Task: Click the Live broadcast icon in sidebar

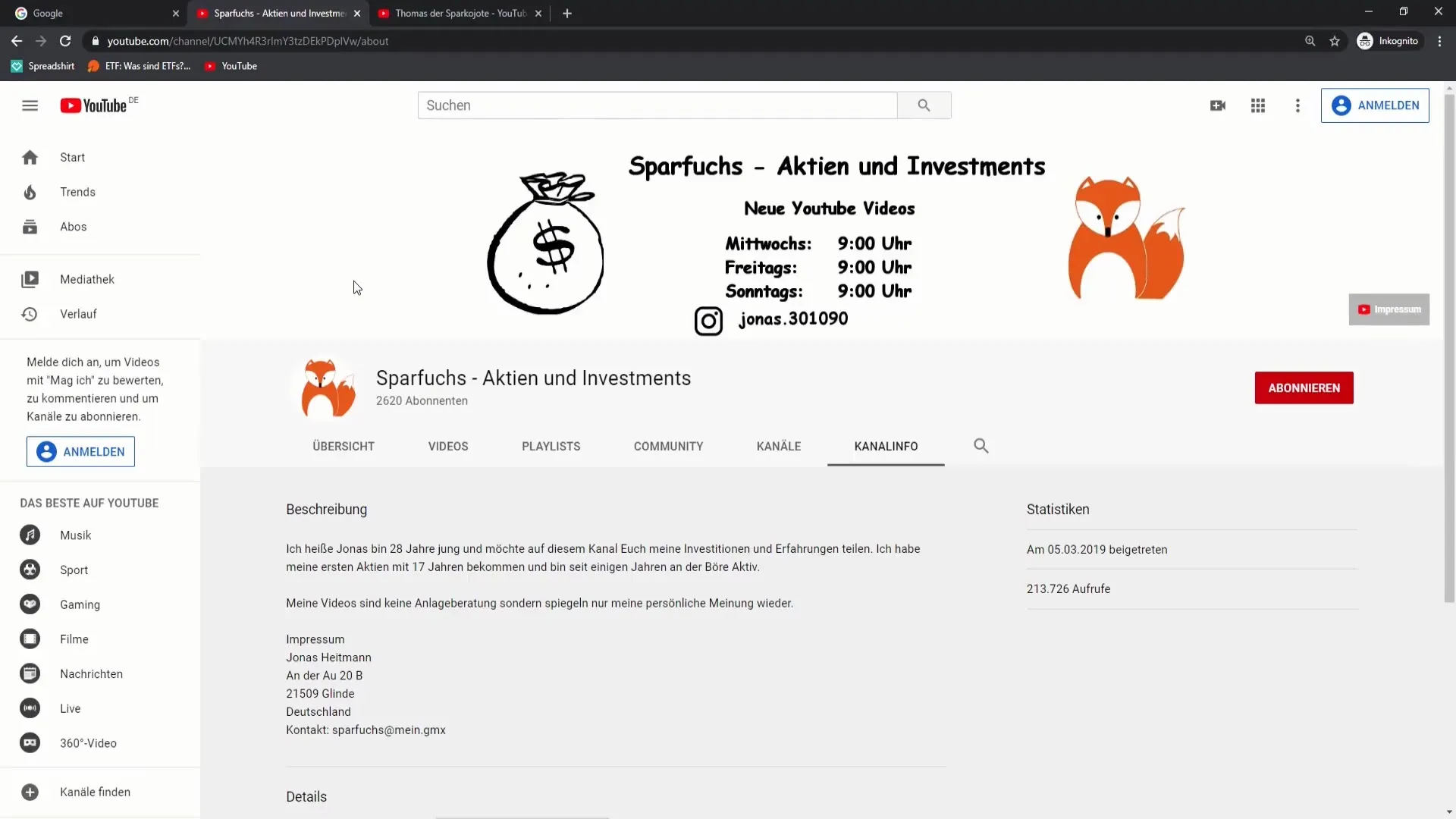Action: coord(30,708)
